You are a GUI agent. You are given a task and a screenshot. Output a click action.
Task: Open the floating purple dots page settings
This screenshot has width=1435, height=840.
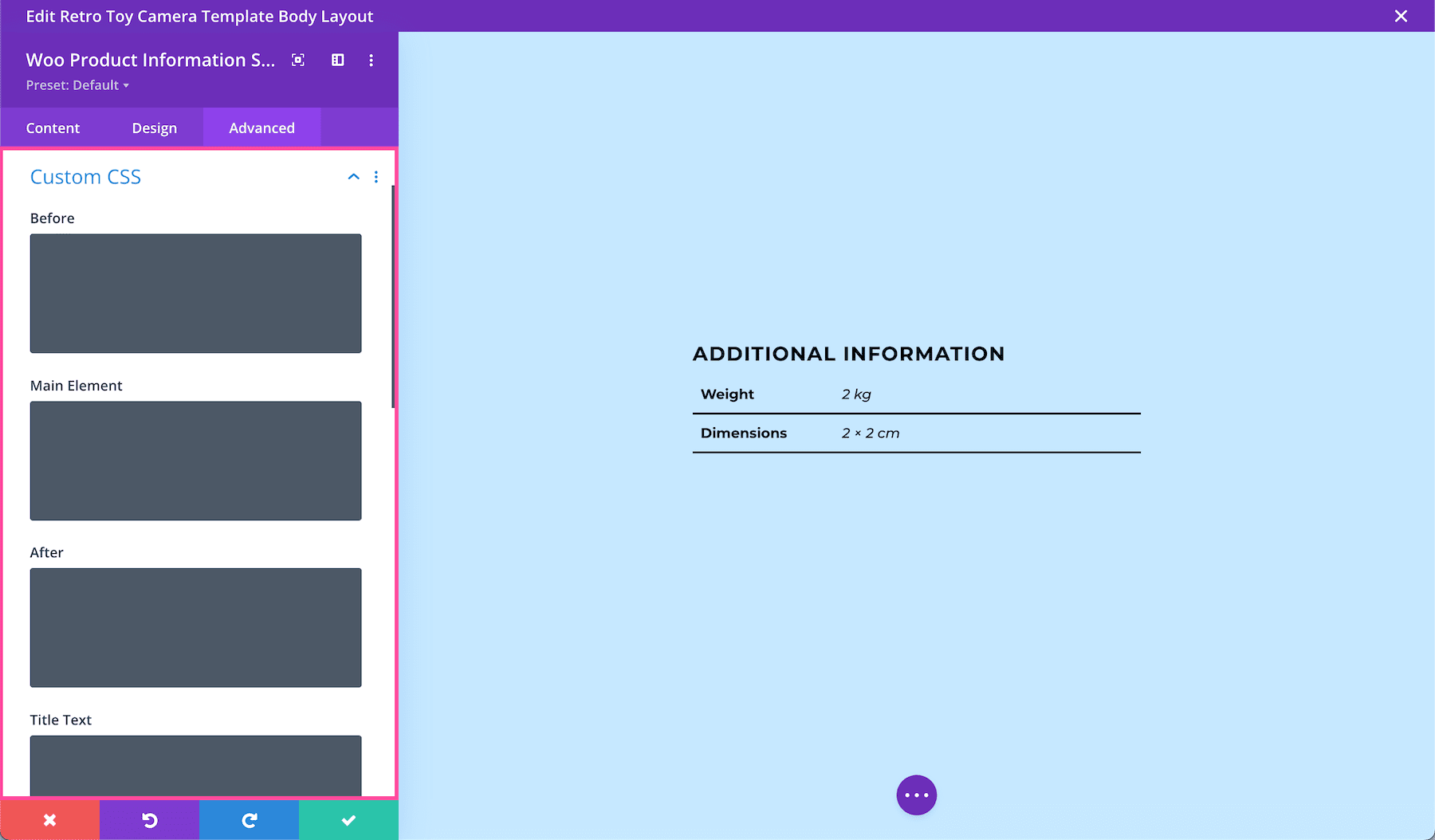pyautogui.click(x=917, y=795)
